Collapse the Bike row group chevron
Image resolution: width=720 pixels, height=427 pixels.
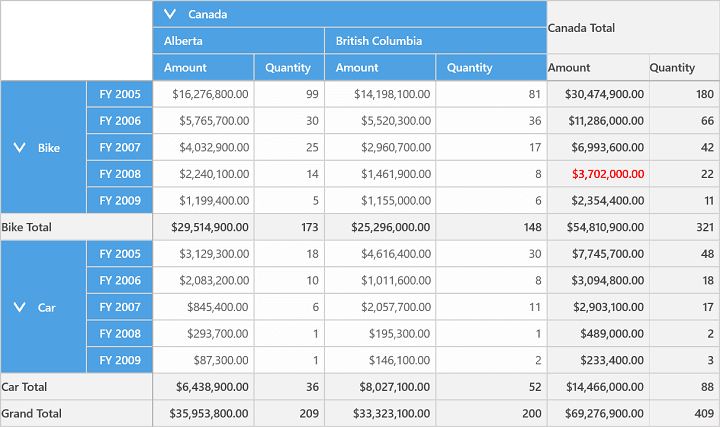[19, 148]
